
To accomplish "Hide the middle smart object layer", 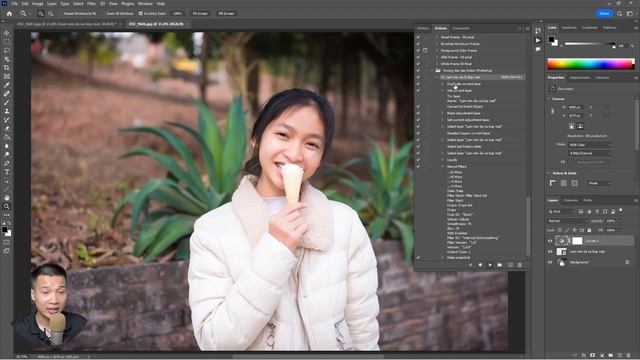I will point(550,252).
